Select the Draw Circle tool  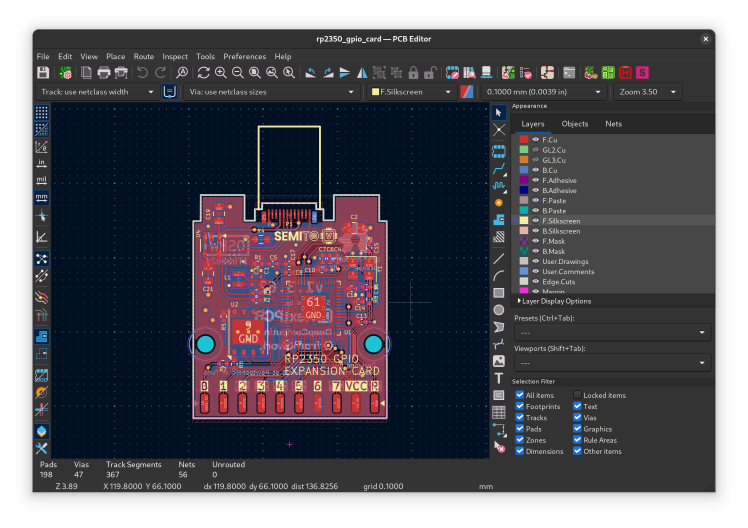coord(499,309)
